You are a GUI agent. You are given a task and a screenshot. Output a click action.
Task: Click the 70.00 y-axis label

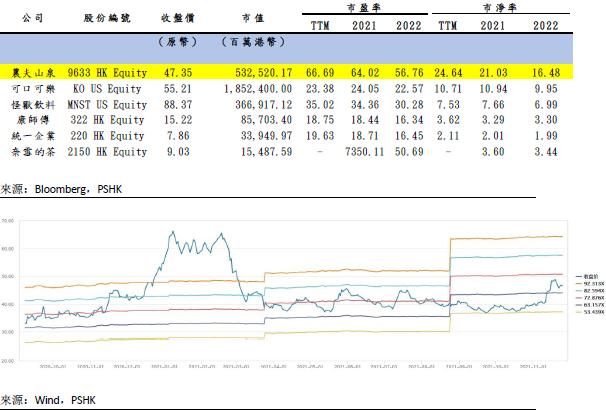[x=8, y=221]
